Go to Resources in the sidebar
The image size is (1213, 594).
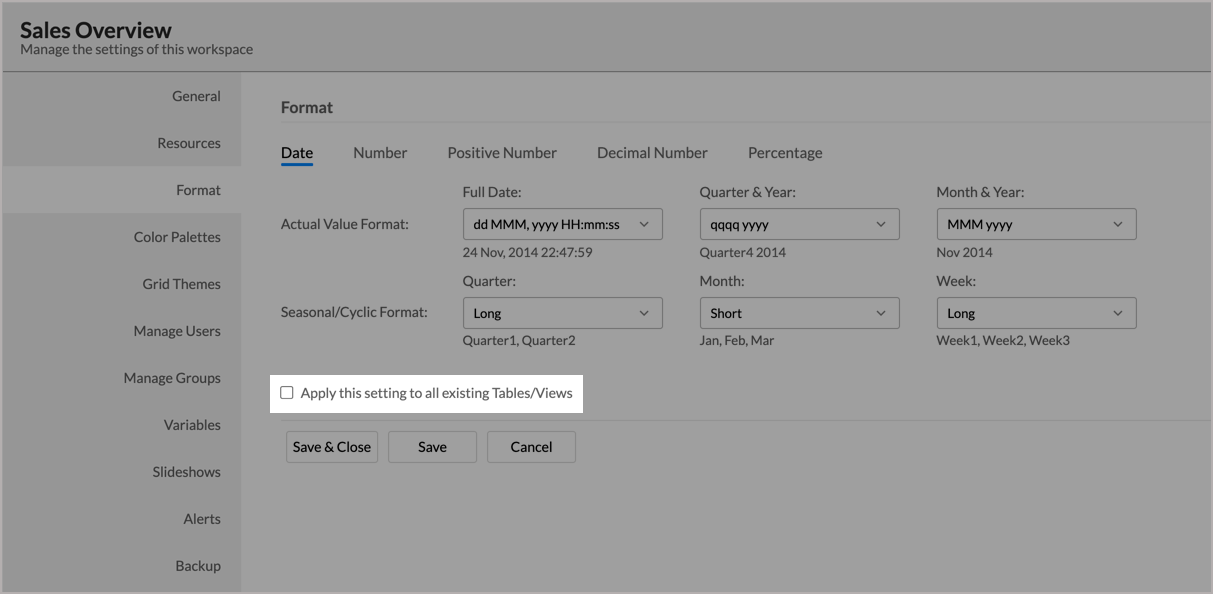(188, 143)
